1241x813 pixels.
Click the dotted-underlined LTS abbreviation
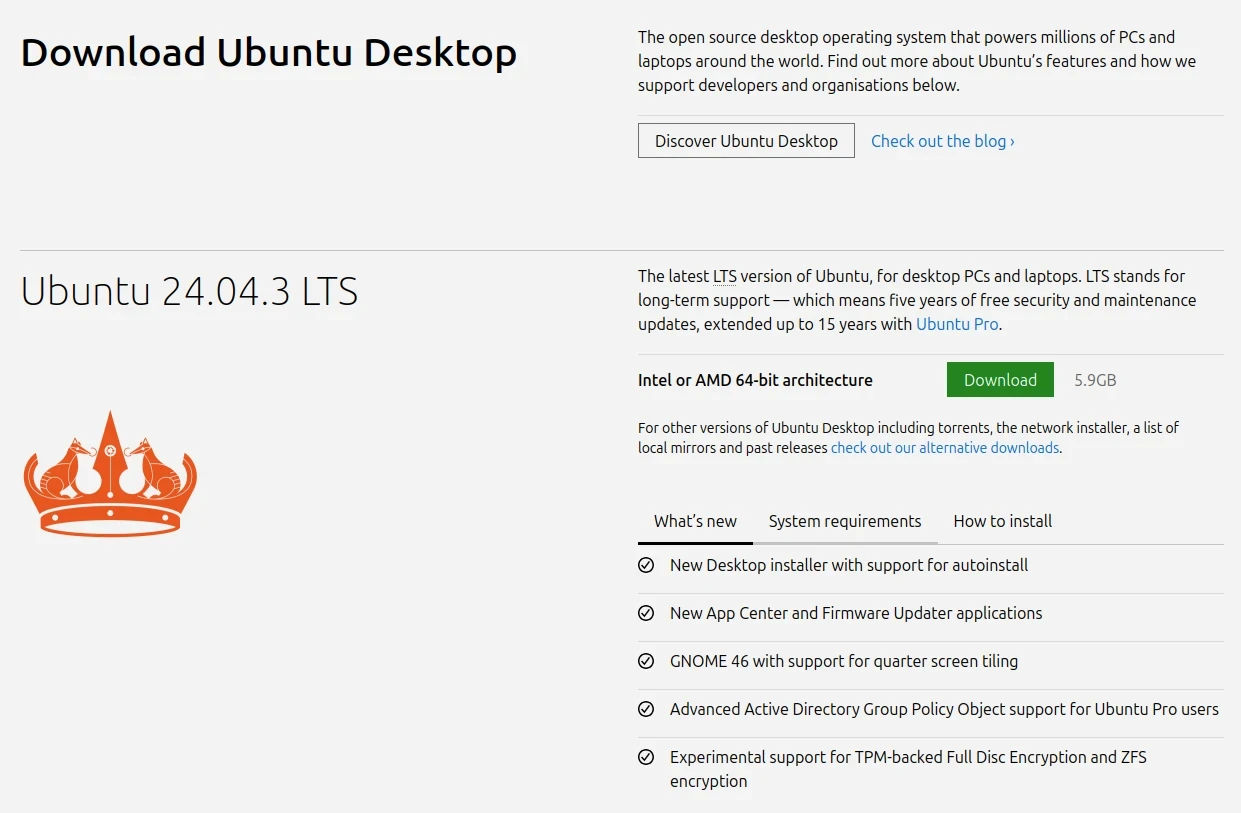724,276
